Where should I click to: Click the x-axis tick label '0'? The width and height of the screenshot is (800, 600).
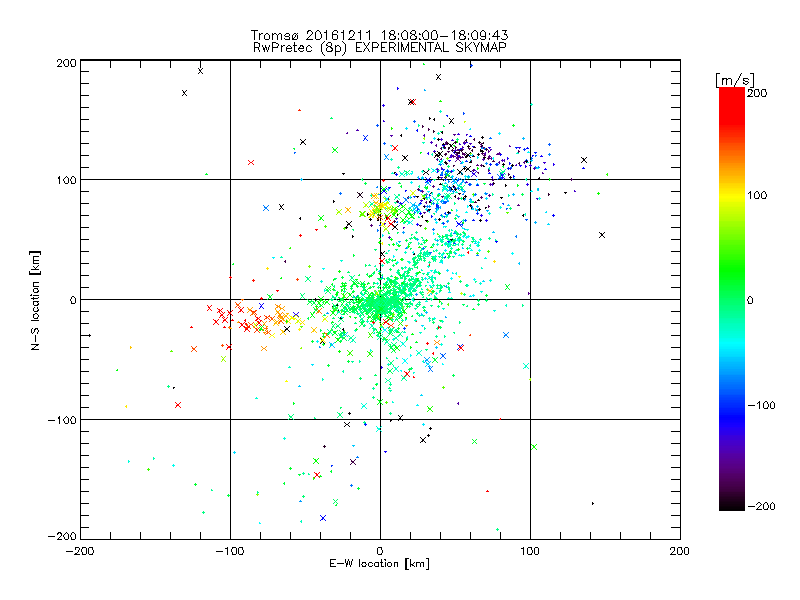pyautogui.click(x=380, y=551)
